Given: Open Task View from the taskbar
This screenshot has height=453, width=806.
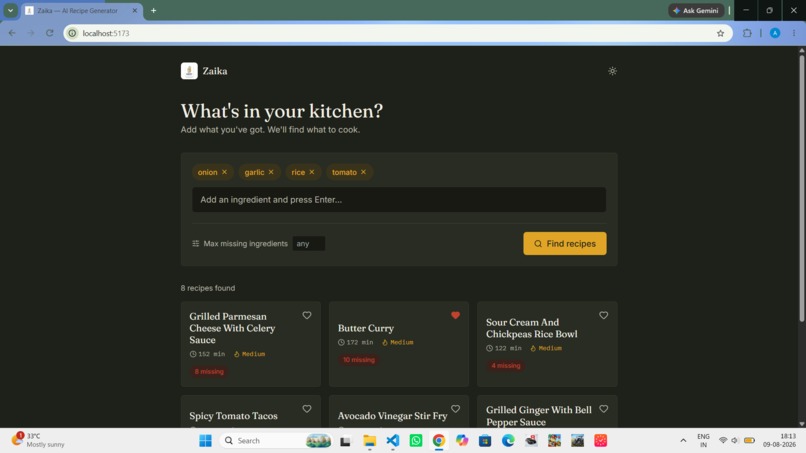Looking at the screenshot, I should (345, 441).
